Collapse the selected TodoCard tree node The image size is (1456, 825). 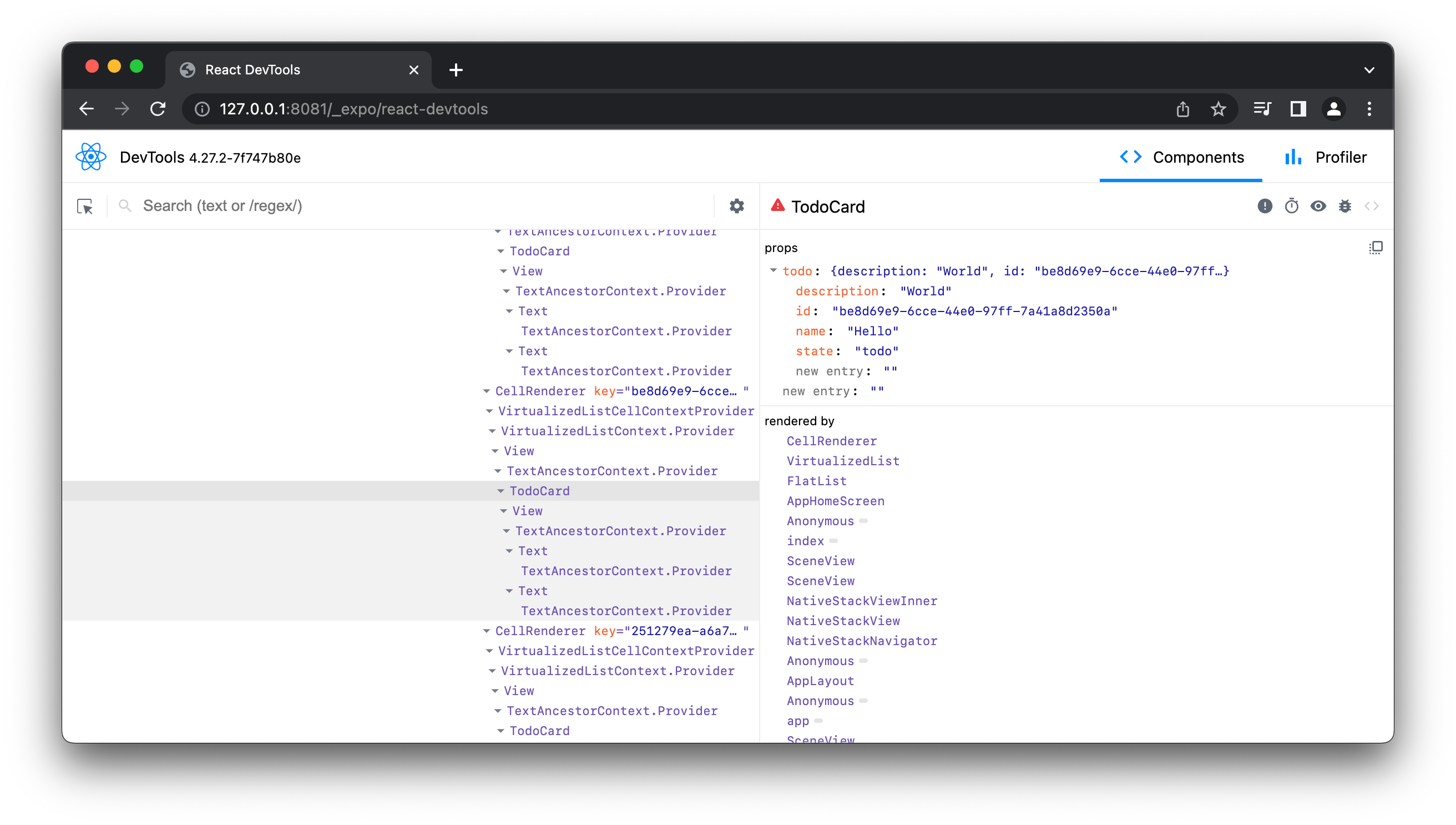coord(501,491)
